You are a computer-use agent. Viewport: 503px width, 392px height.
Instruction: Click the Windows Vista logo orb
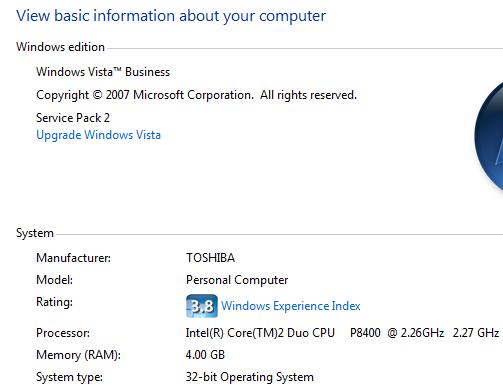pyautogui.click(x=489, y=136)
